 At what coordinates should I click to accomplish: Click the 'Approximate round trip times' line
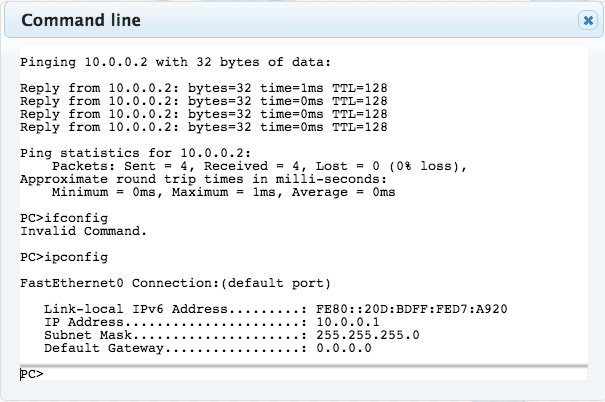click(x=203, y=179)
